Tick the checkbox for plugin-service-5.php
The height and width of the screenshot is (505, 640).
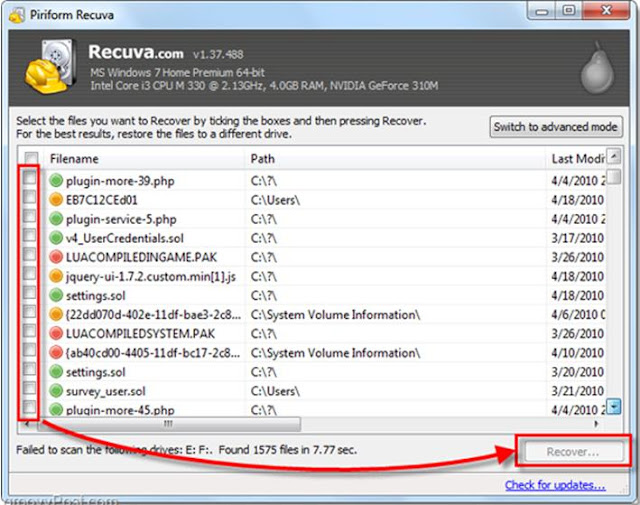29,216
